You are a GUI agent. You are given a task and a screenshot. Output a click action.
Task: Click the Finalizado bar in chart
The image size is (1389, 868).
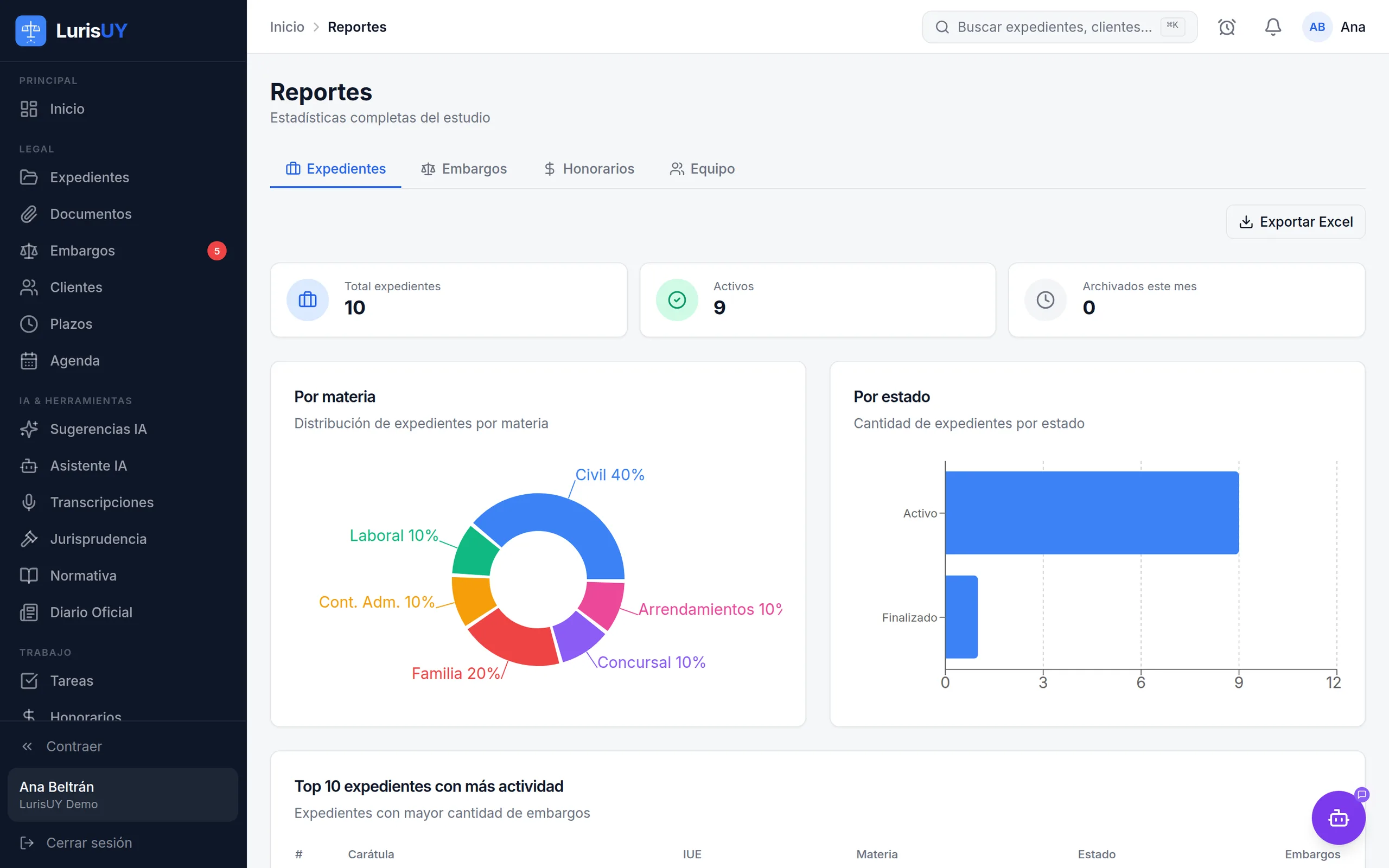961,617
